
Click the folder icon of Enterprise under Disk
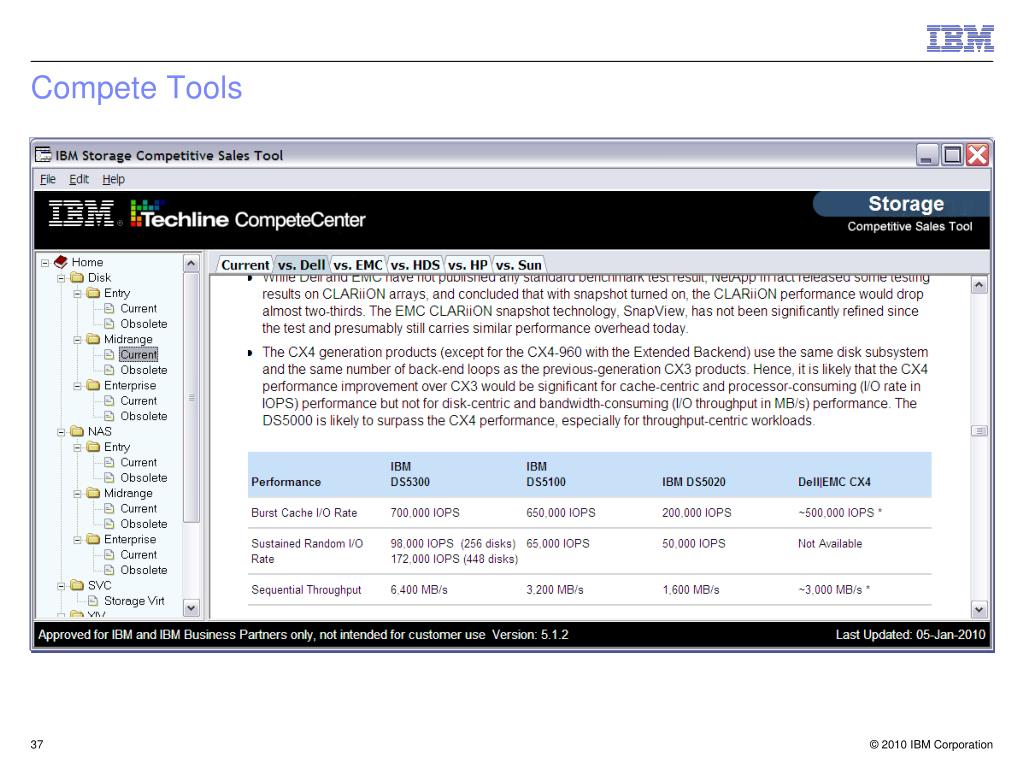[93, 385]
